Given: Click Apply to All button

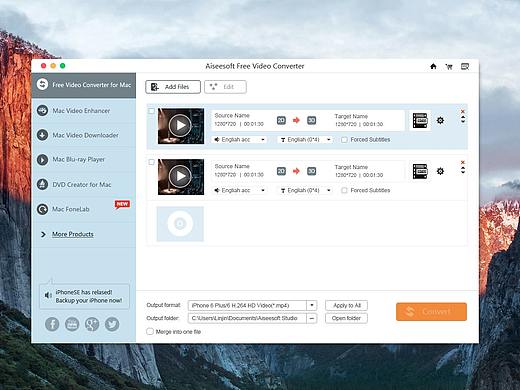Looking at the screenshot, I should (x=347, y=305).
